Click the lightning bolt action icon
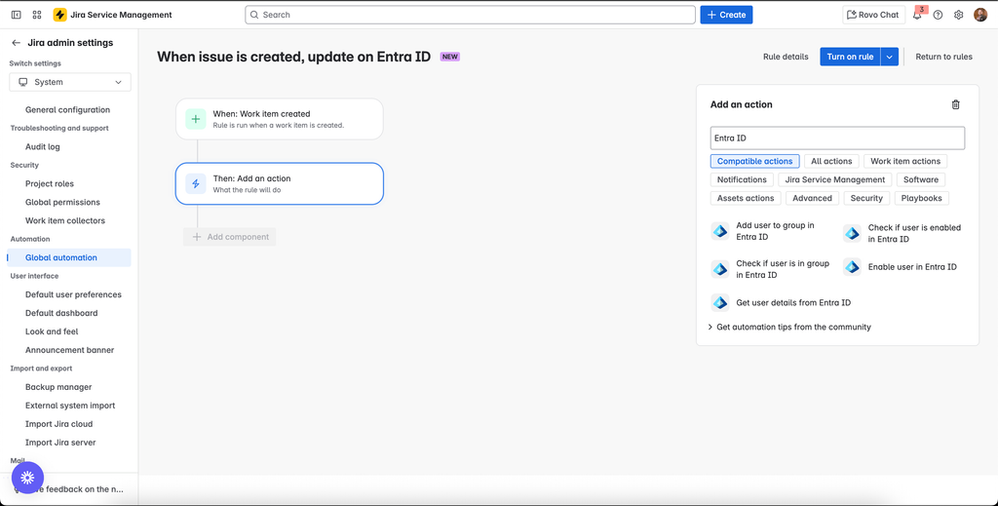This screenshot has height=506, width=998. pos(195,183)
